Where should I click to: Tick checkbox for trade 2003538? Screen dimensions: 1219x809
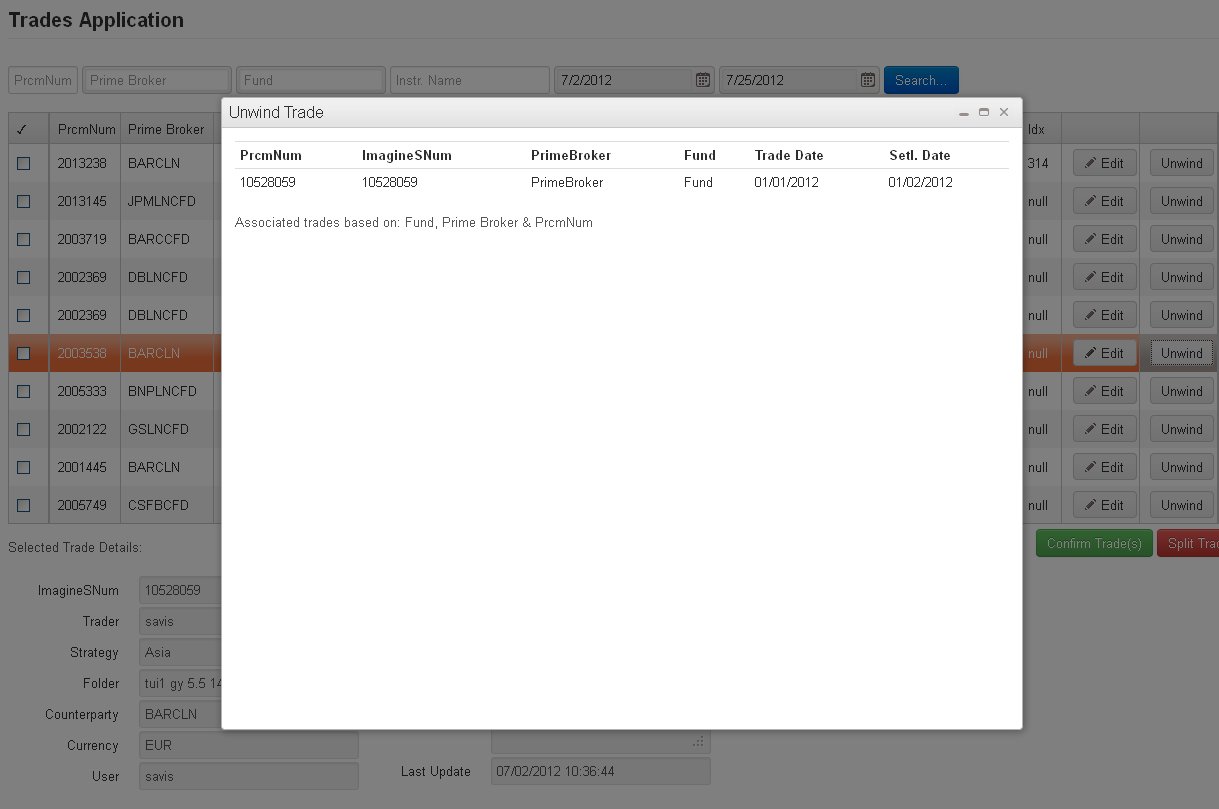coord(24,353)
